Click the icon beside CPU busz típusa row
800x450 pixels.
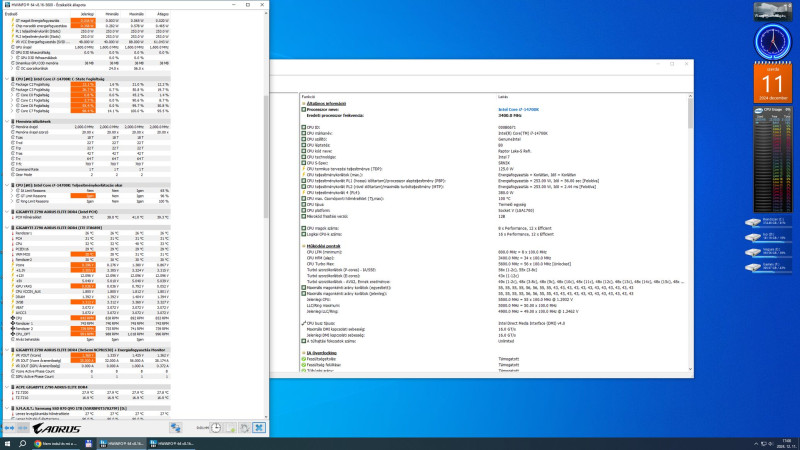click(x=304, y=323)
